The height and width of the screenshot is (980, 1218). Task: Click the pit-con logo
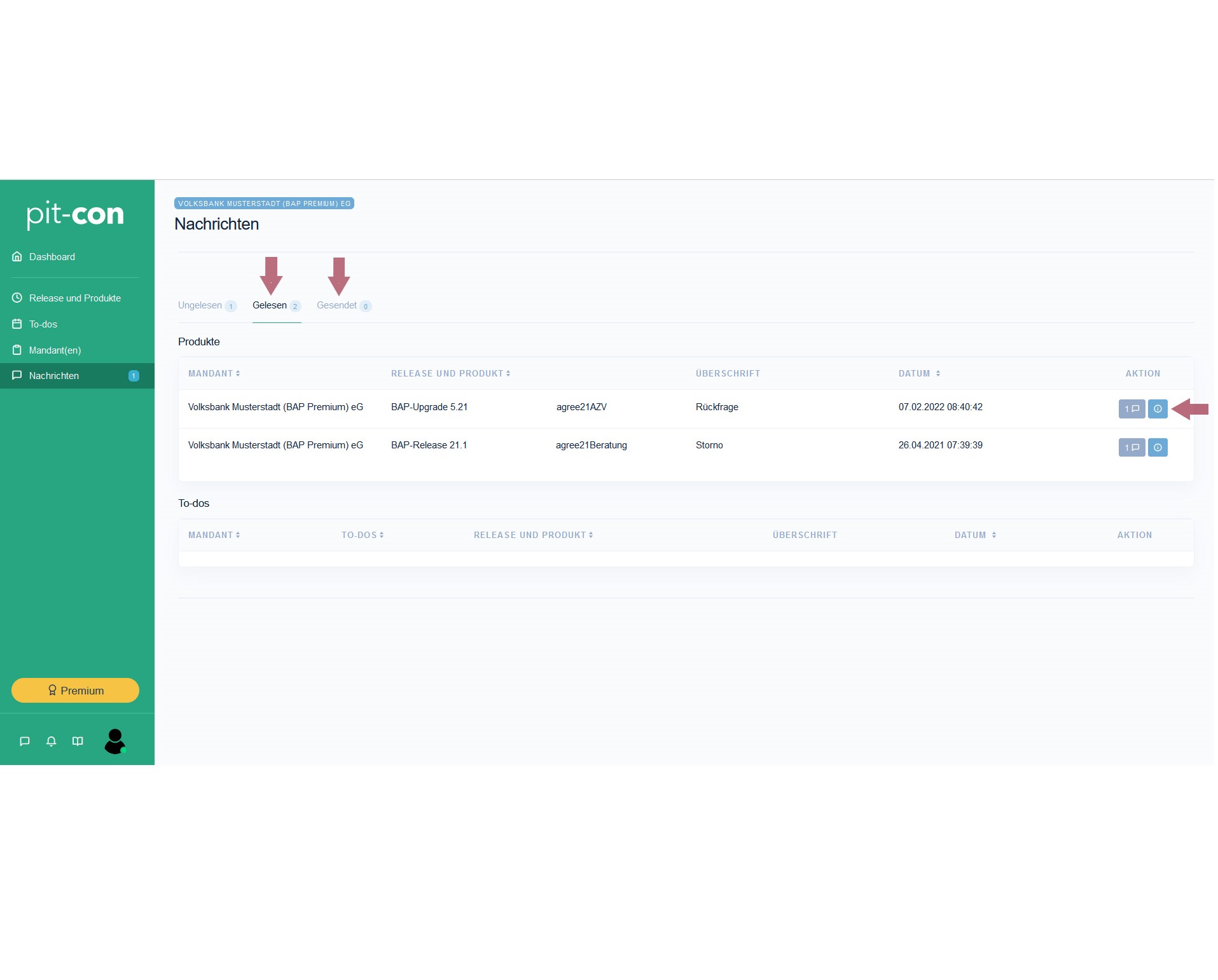pos(75,214)
